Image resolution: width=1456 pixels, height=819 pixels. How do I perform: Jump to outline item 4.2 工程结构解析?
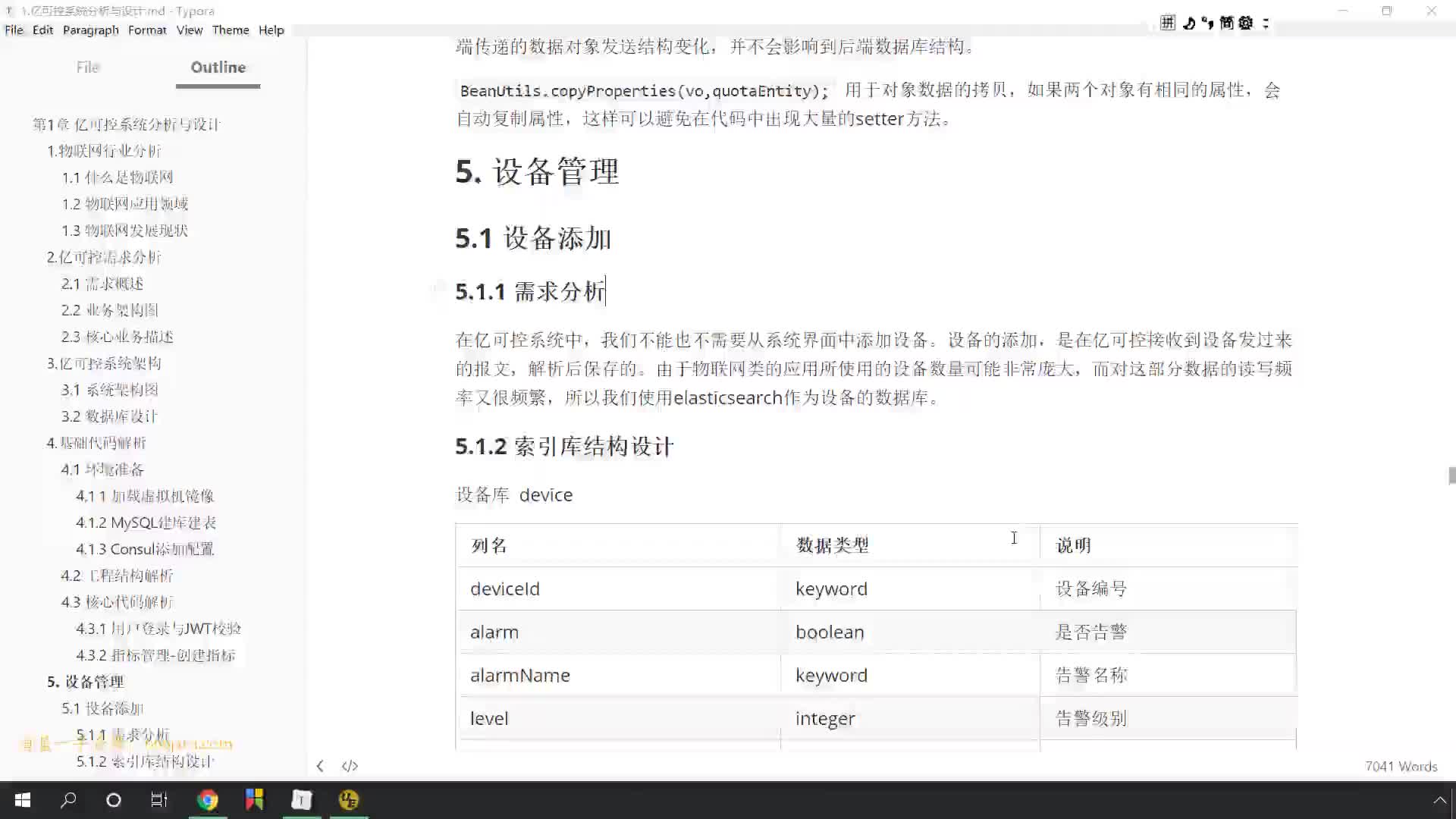click(x=118, y=576)
